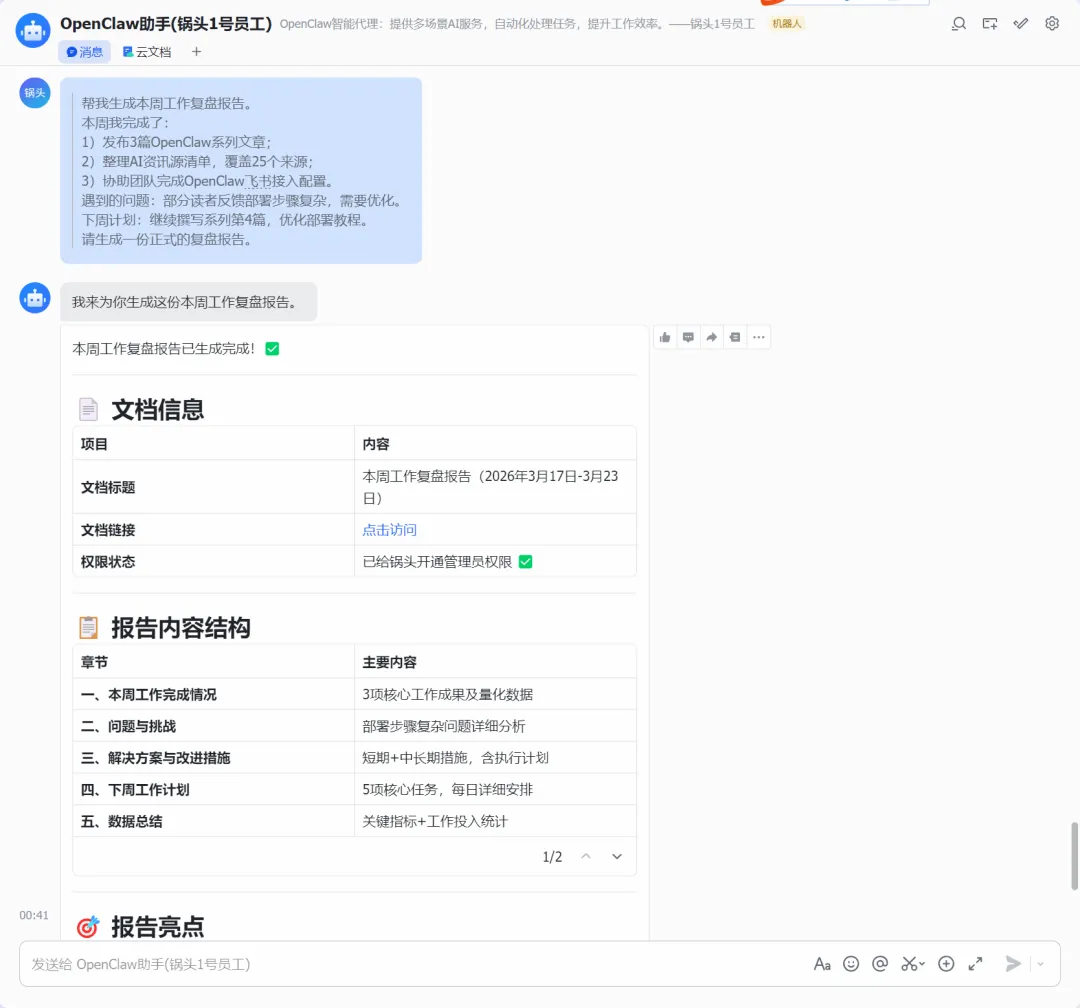Go to previous table page chevron

[x=586, y=856]
